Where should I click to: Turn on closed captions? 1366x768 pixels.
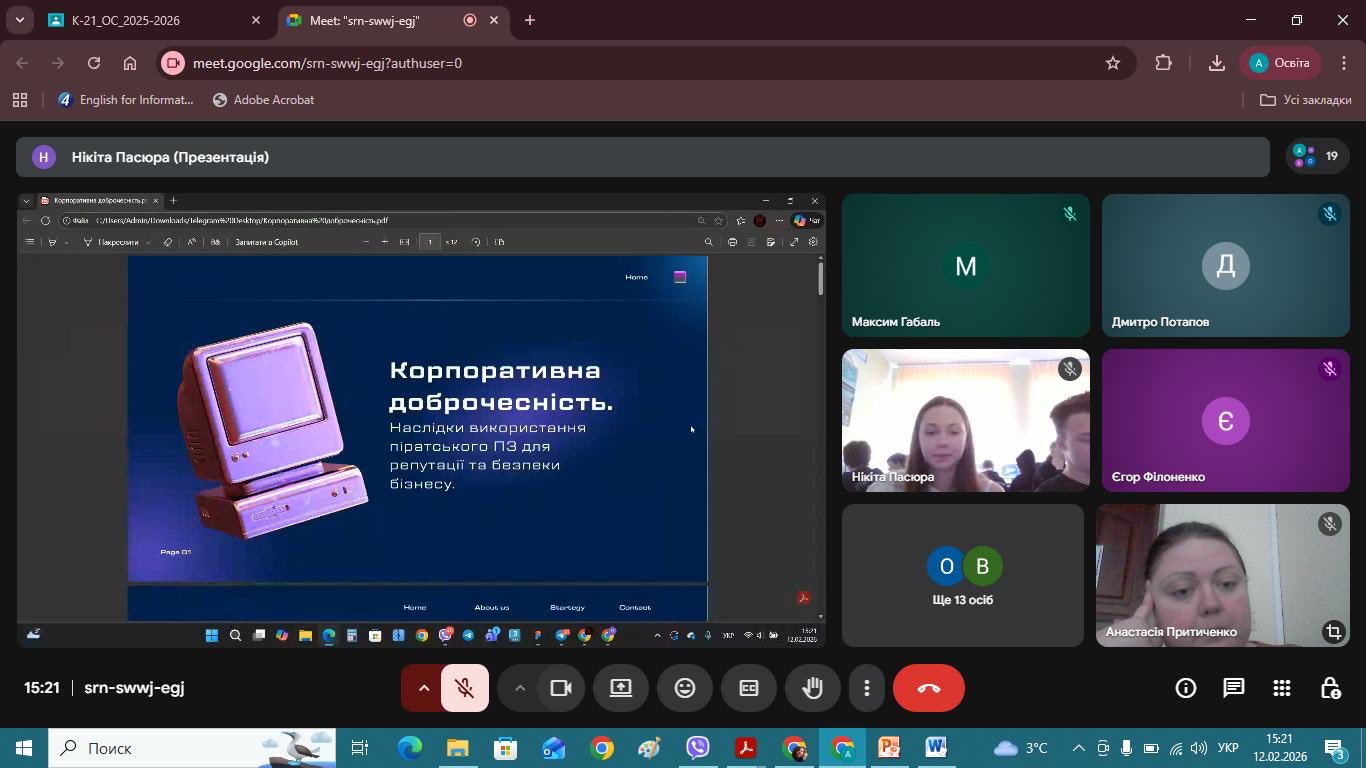[749, 688]
